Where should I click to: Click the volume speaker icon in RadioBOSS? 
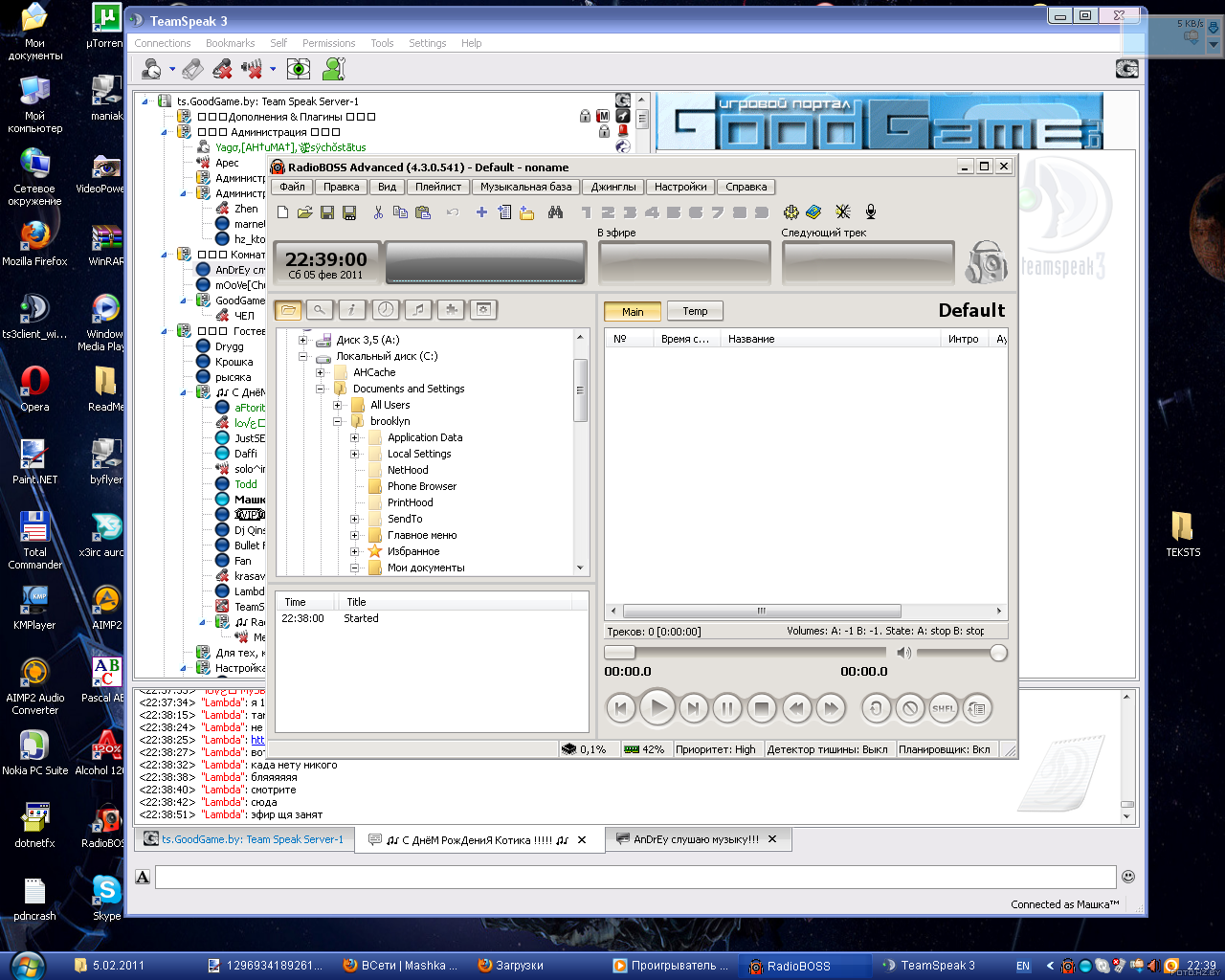coord(903,653)
